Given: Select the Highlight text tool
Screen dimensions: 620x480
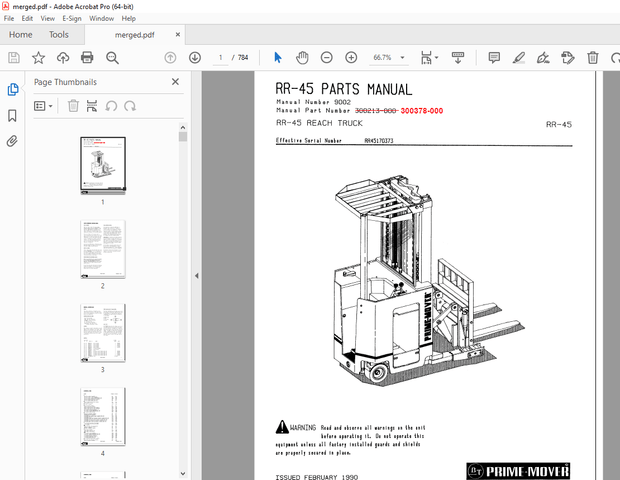Looking at the screenshot, I should pyautogui.click(x=519, y=58).
